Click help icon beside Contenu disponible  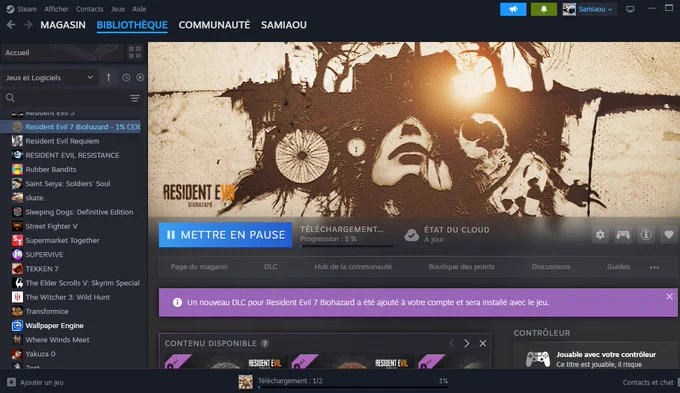click(x=265, y=343)
